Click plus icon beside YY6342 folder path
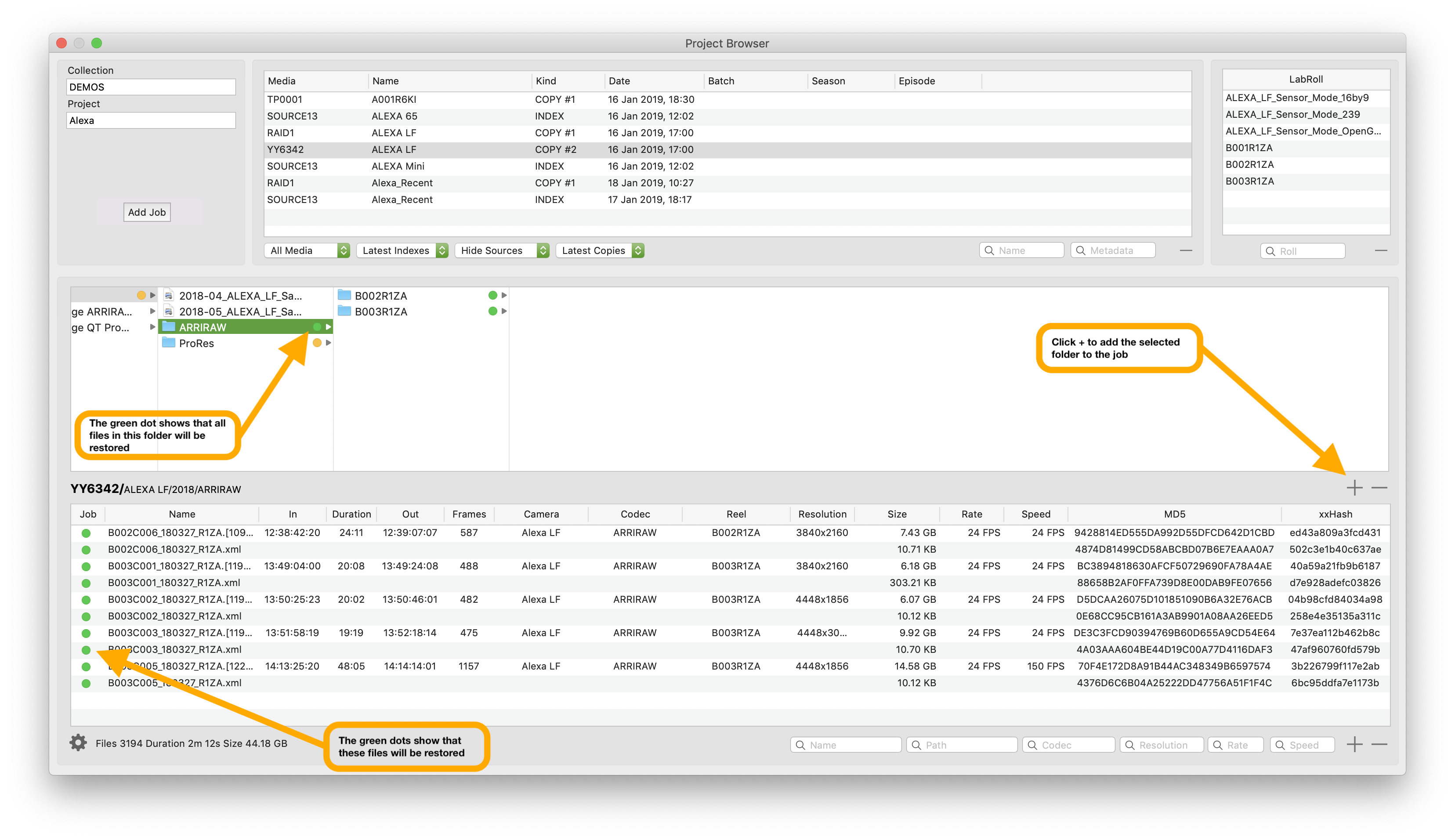The image size is (1455, 840). tap(1354, 488)
